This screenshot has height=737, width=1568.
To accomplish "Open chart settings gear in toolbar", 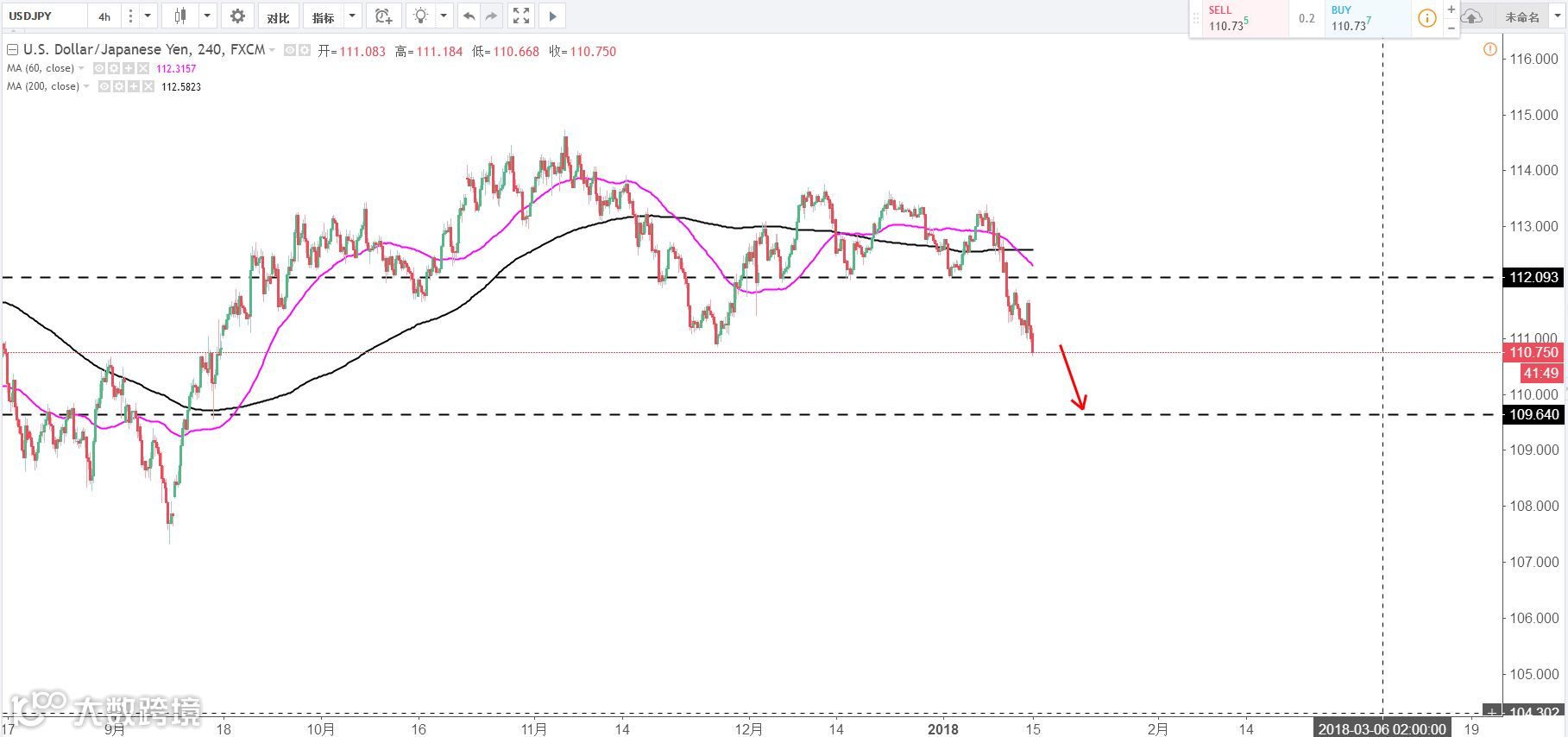I will pyautogui.click(x=237, y=16).
